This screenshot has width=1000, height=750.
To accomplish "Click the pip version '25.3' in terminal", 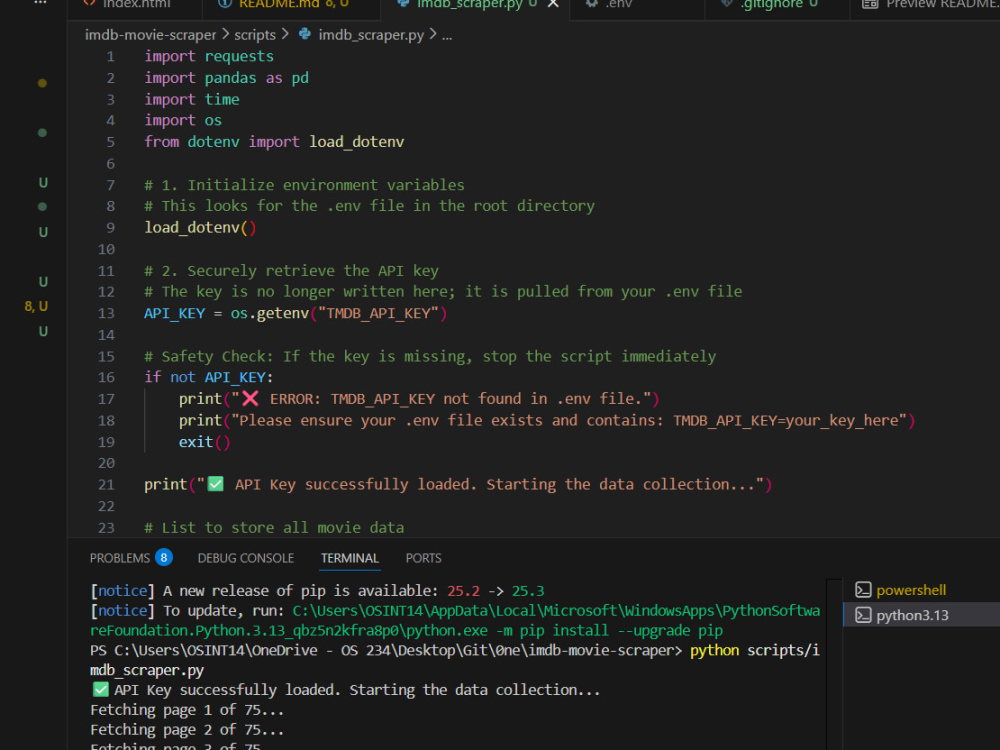I will tap(527, 591).
